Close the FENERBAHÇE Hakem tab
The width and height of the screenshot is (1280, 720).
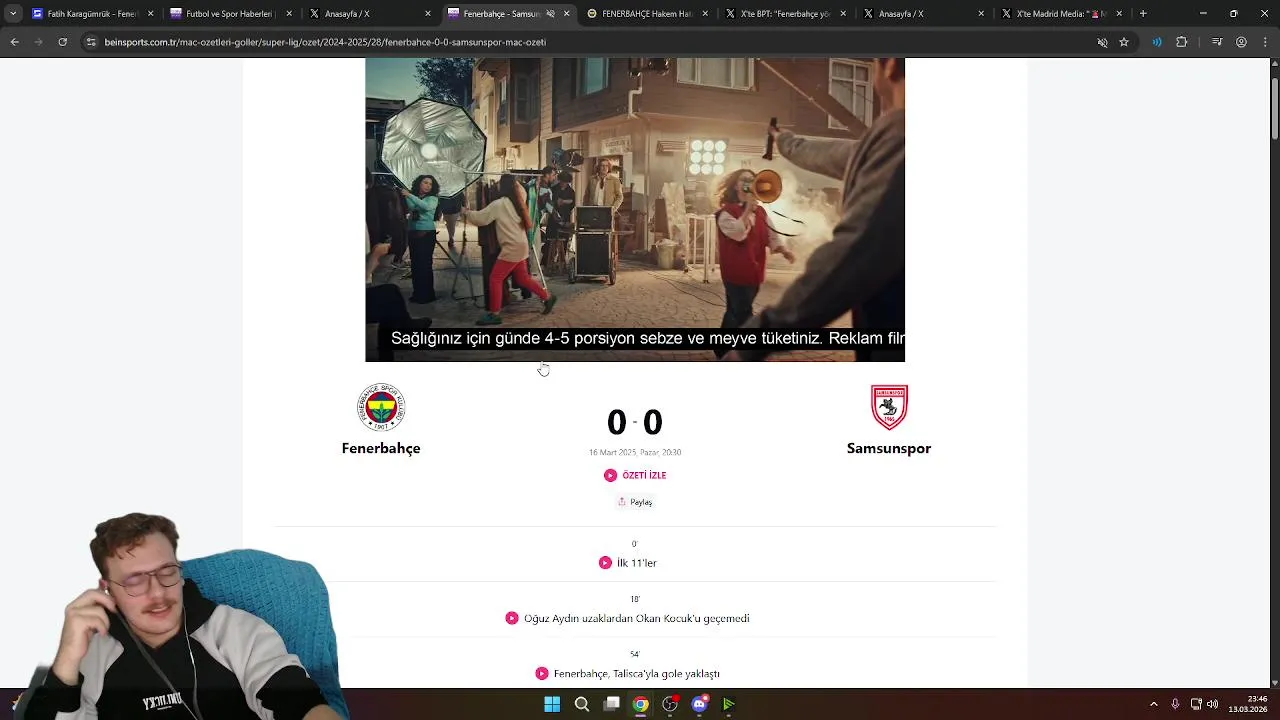pos(705,14)
